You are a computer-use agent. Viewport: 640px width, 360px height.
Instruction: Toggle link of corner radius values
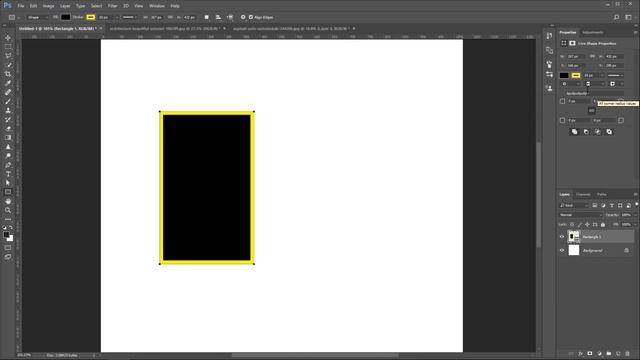click(x=591, y=111)
